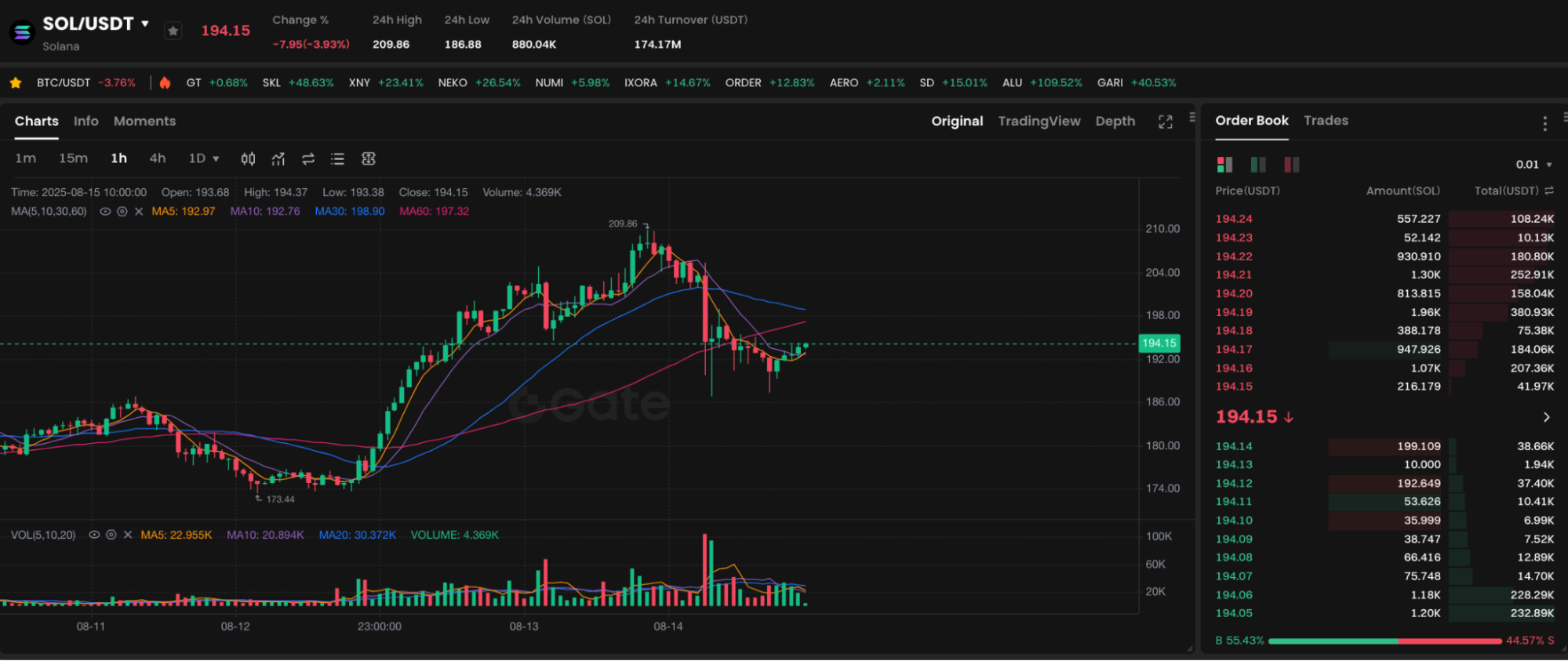Add SOL/USDT to favorites with star button
Image resolution: width=1568 pixels, height=661 pixels.
pyautogui.click(x=173, y=31)
